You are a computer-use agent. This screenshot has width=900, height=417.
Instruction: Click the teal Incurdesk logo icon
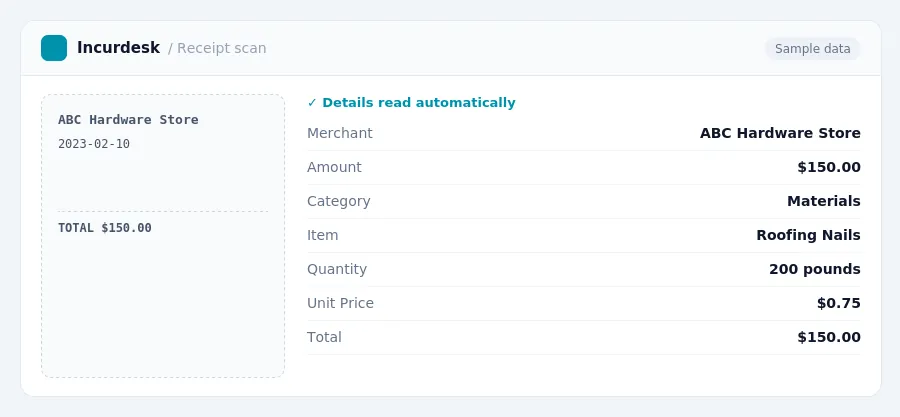tap(54, 48)
